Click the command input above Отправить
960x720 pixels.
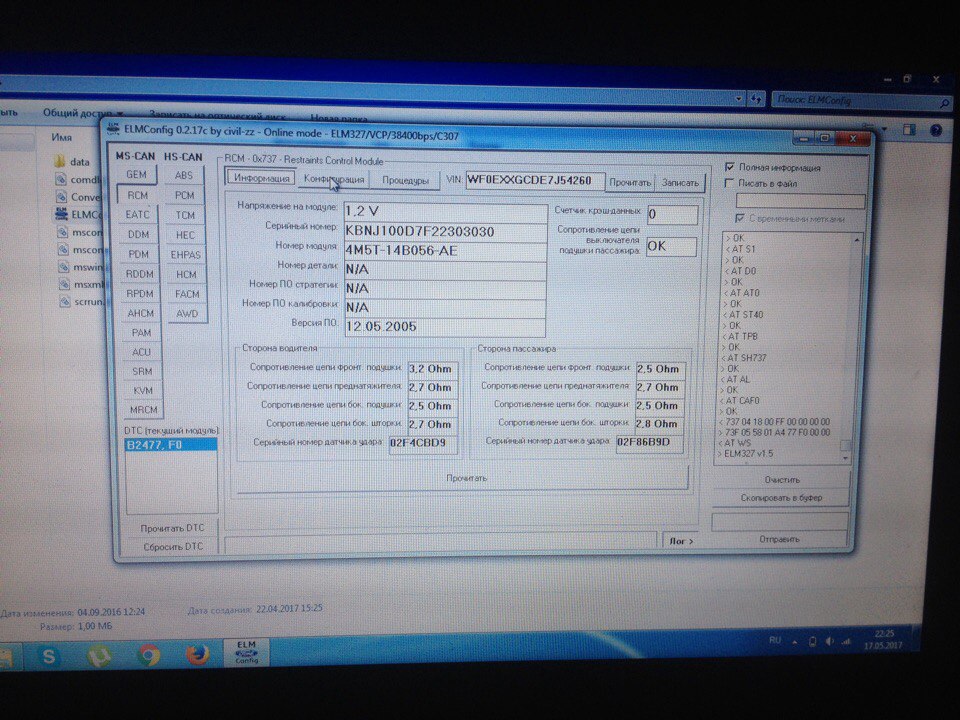click(x=779, y=522)
